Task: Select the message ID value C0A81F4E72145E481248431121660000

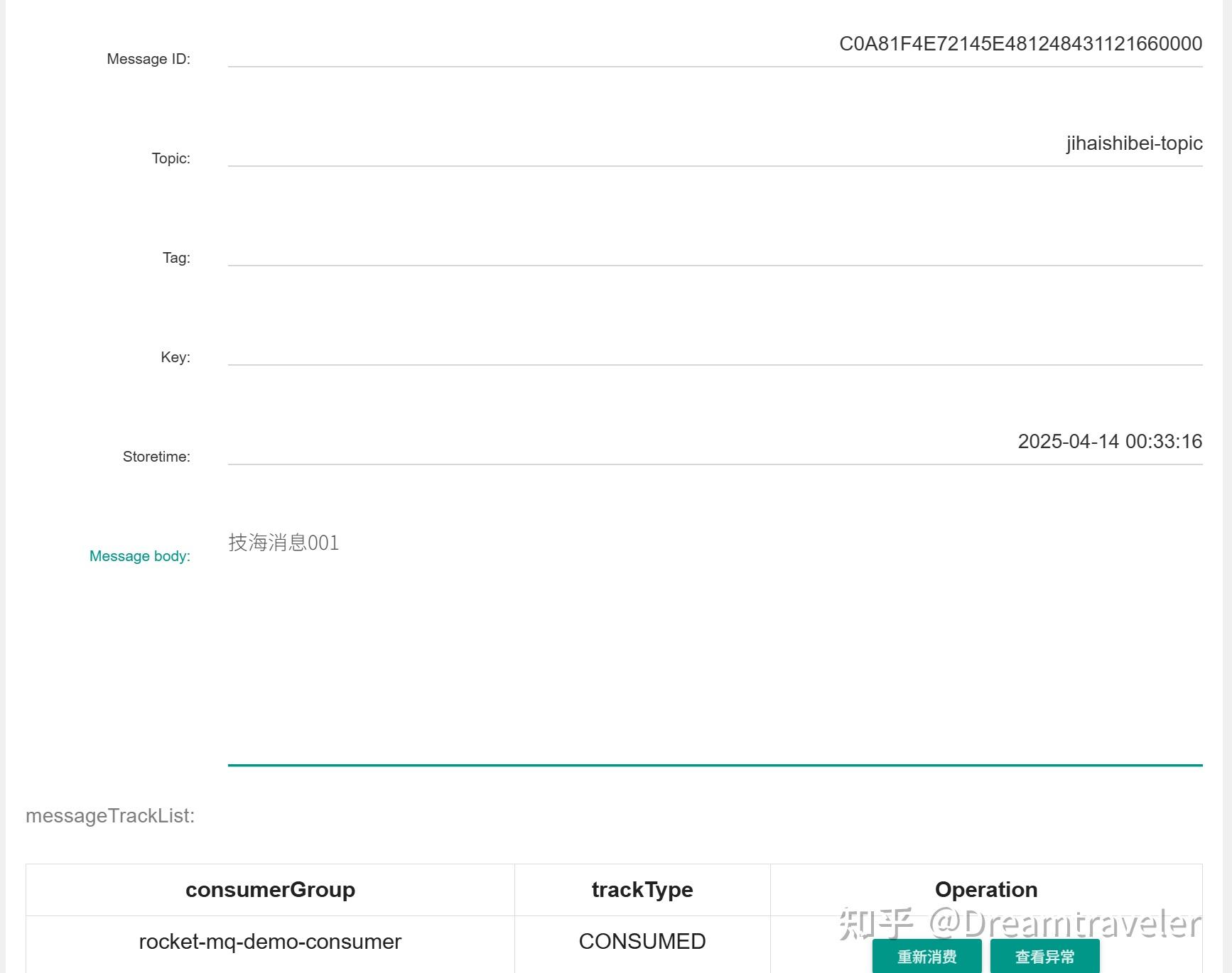Action: (x=1021, y=43)
